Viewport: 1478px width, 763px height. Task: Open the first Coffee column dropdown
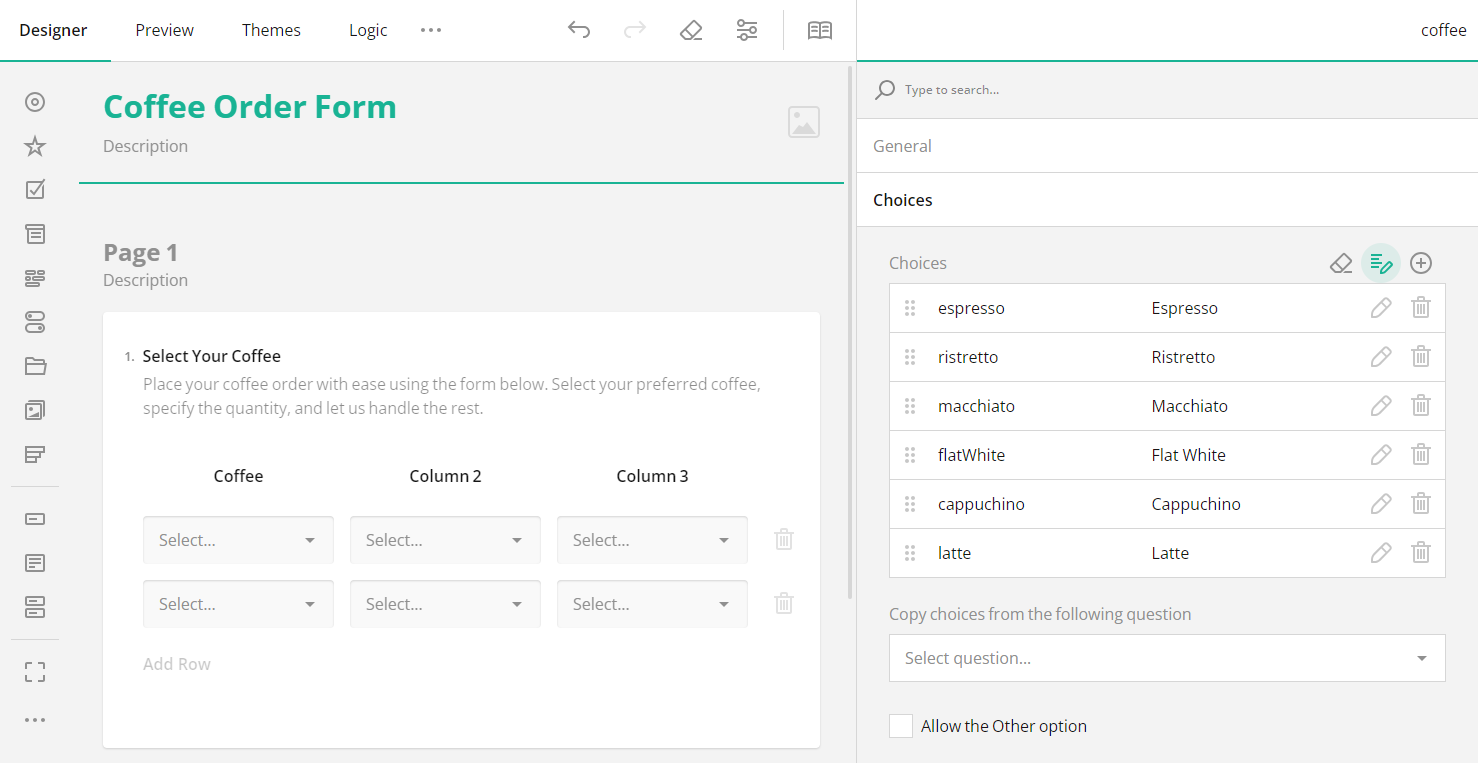[238, 539]
